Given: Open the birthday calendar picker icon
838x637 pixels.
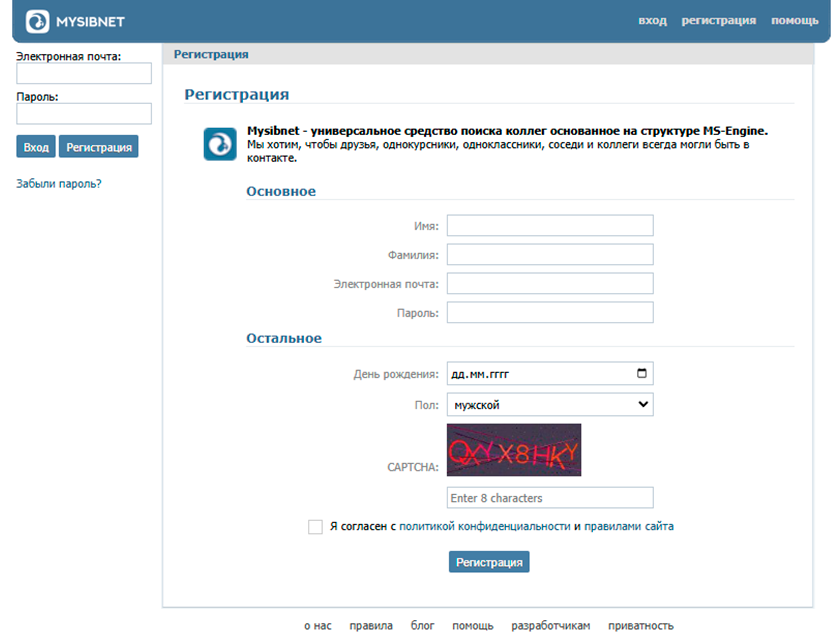Looking at the screenshot, I should coord(641,374).
